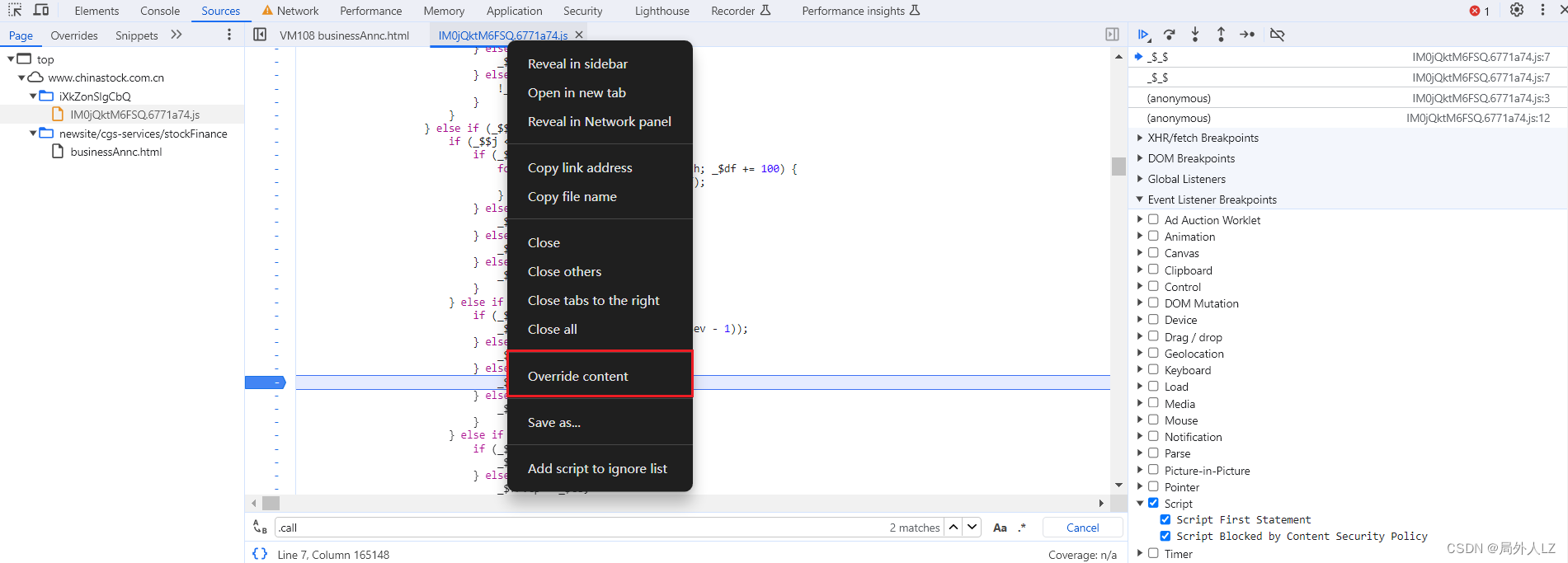Expand DOM Breakpoints section
1568x563 pixels.
(x=1140, y=158)
